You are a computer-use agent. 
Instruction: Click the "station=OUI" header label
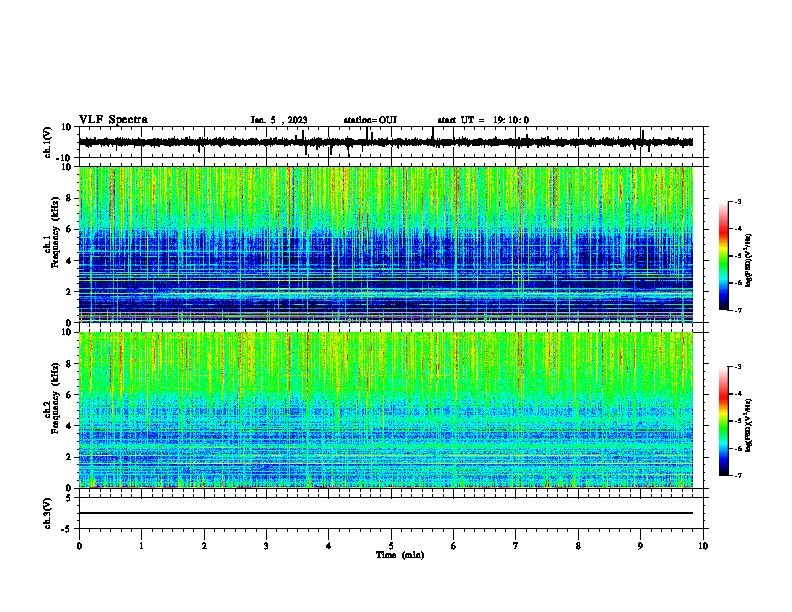(370, 120)
